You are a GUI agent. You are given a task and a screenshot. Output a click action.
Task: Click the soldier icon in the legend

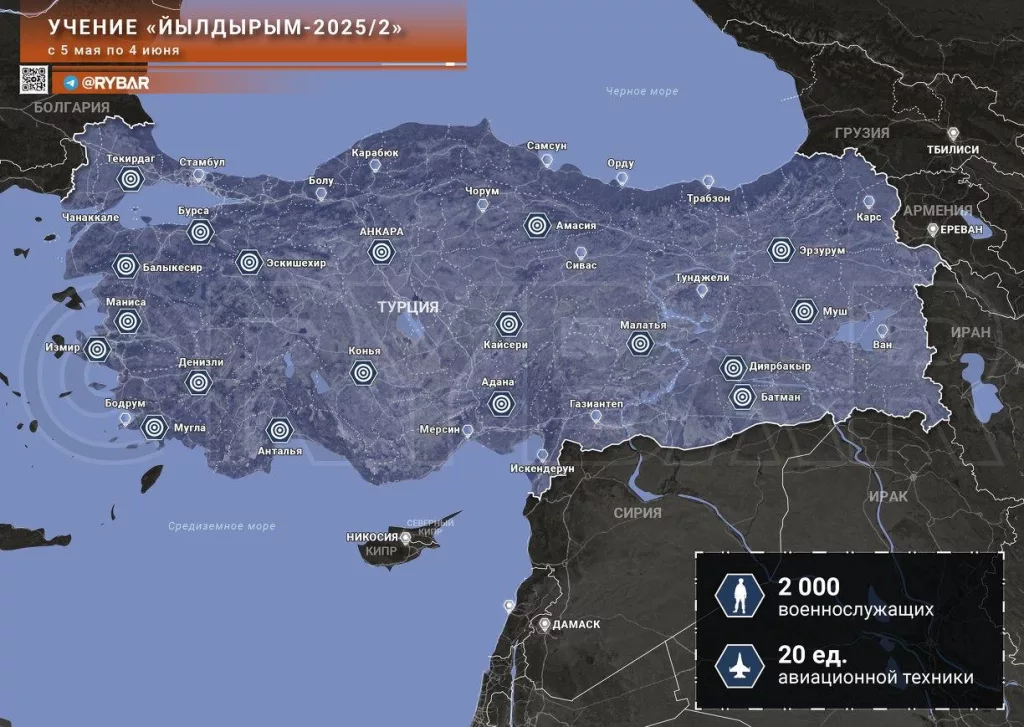pos(740,597)
